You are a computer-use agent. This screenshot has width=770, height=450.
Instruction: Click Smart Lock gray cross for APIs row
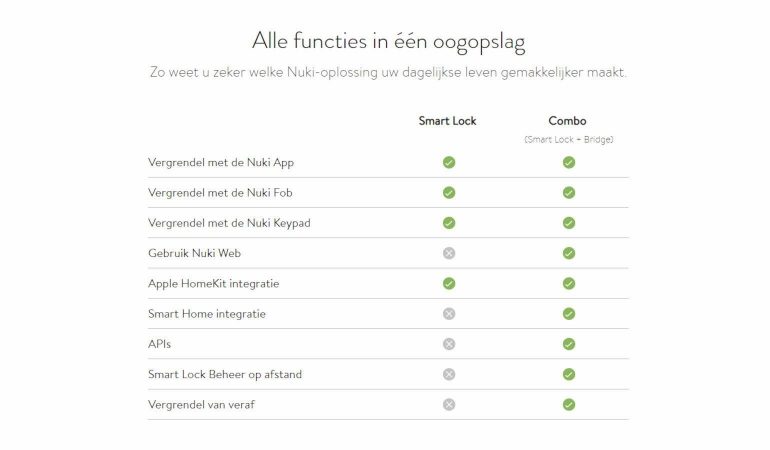point(449,344)
